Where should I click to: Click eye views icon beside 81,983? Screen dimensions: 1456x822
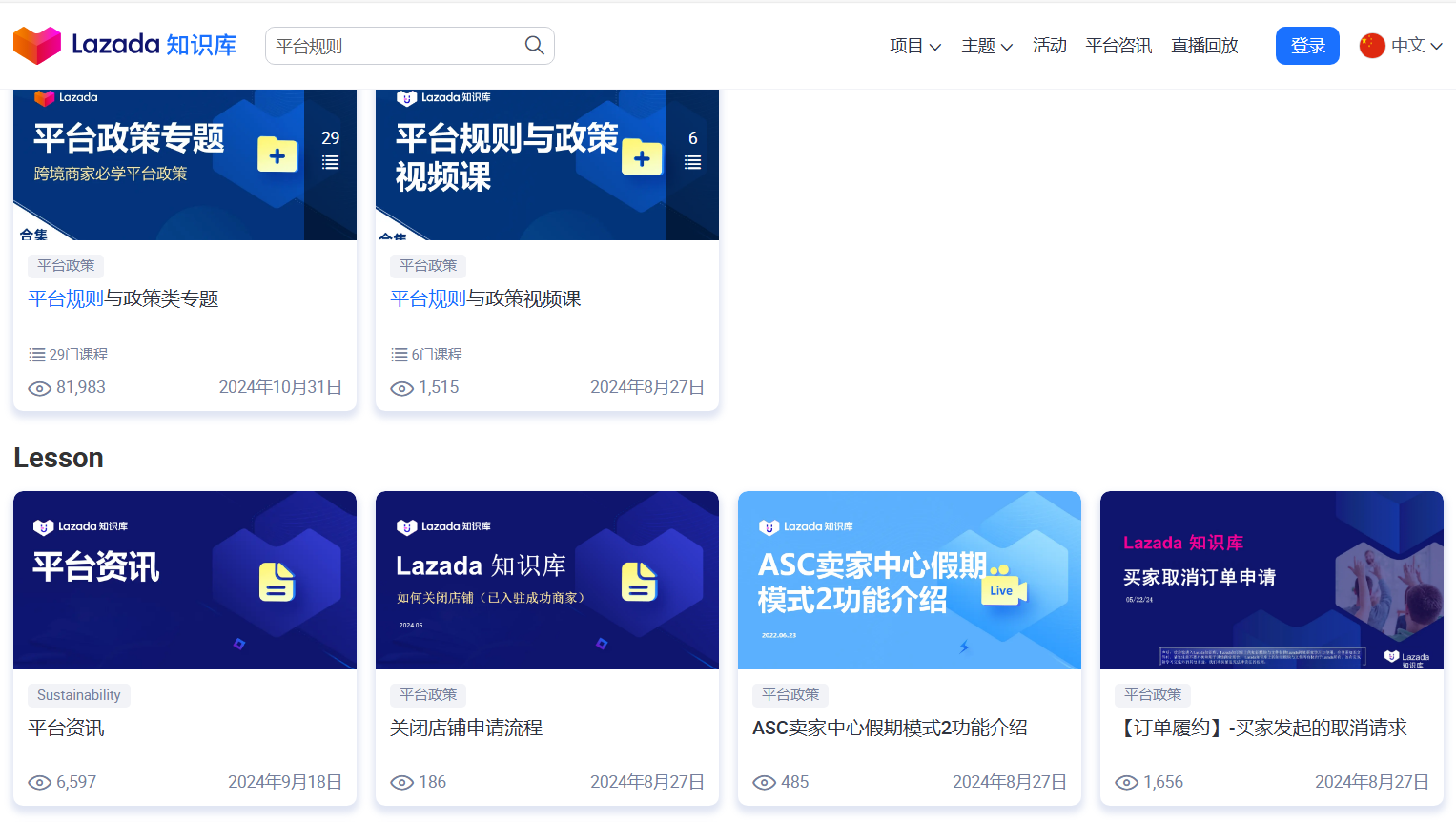(39, 388)
